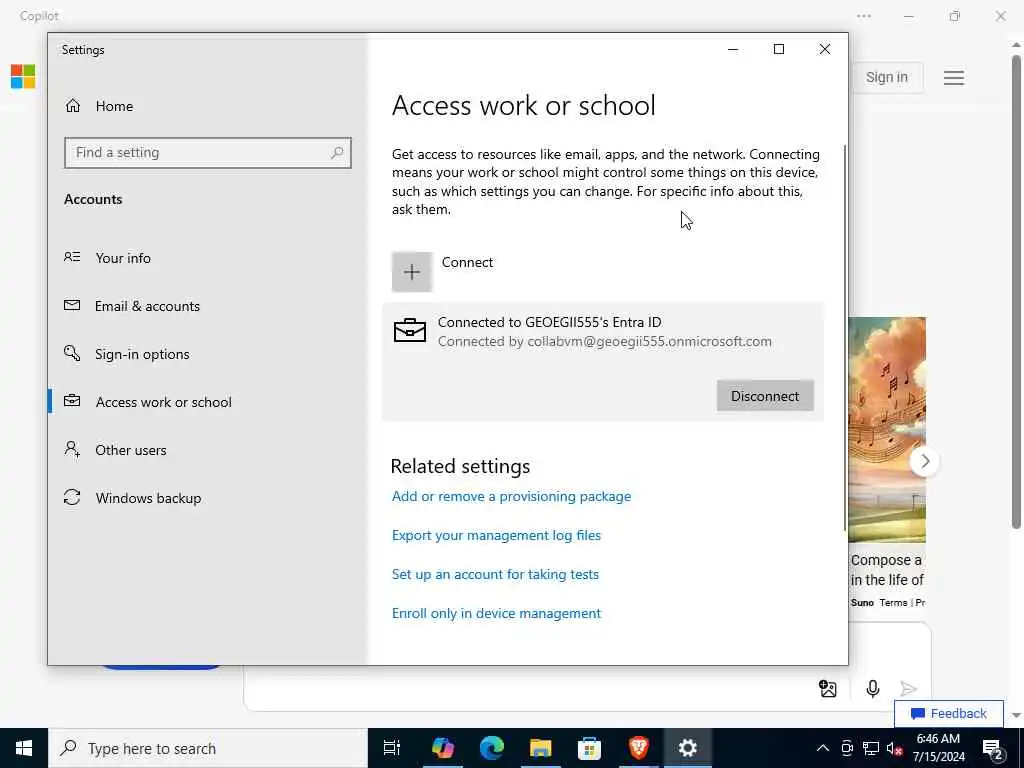Open the Windows Start menu

click(24, 748)
